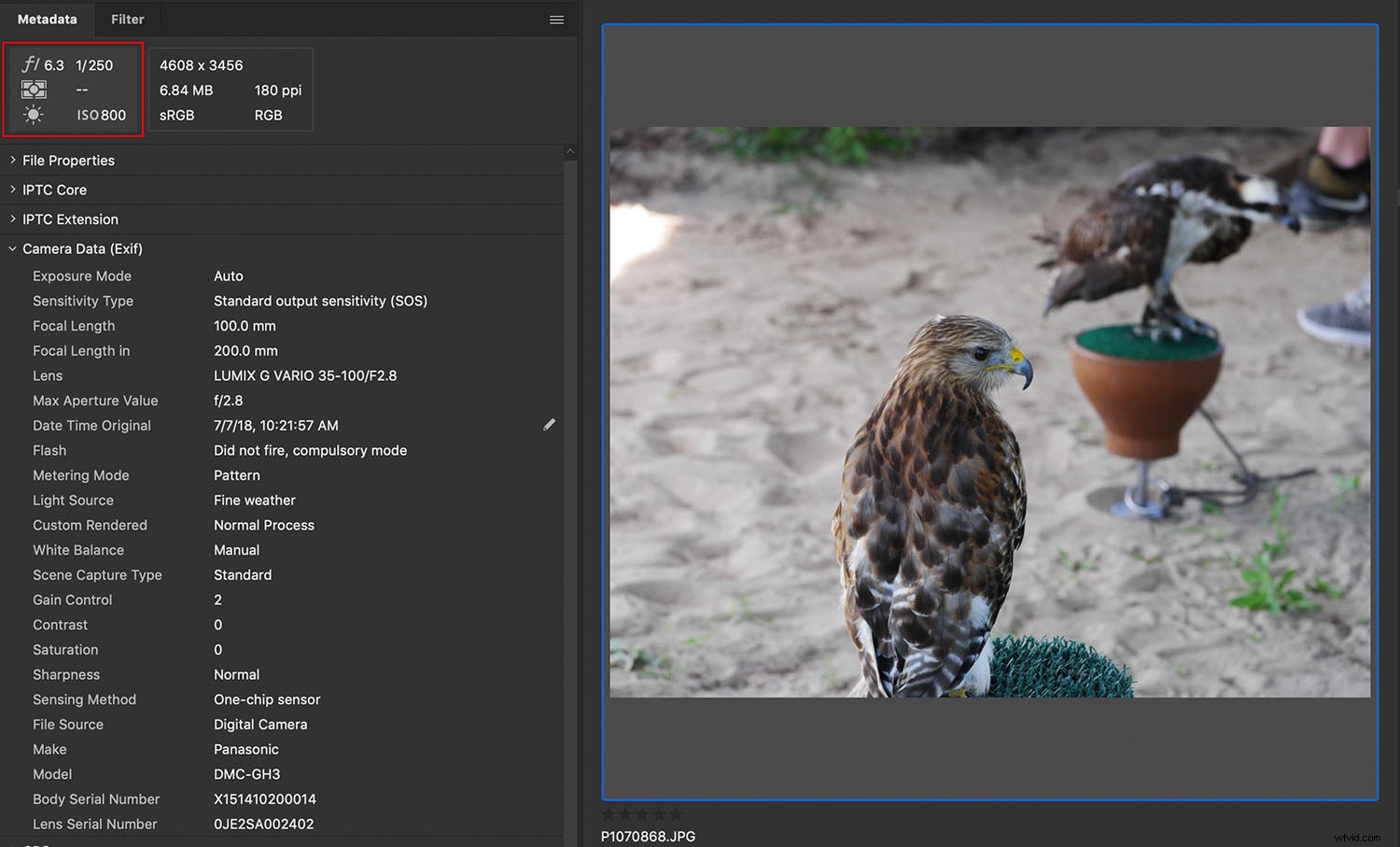The width and height of the screenshot is (1400, 847).
Task: Click the sRGB color profile indicator
Action: pos(175,115)
